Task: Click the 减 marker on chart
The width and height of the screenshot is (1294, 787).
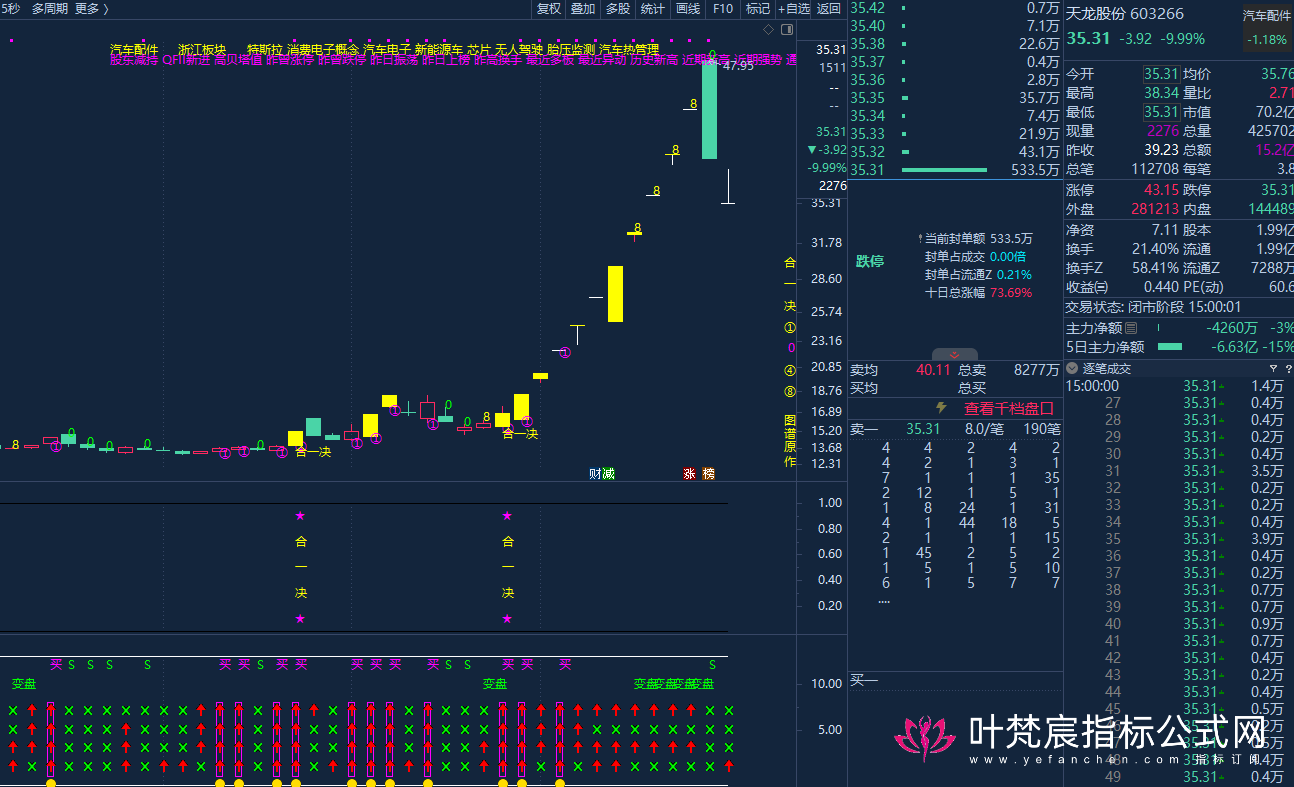Action: [608, 473]
